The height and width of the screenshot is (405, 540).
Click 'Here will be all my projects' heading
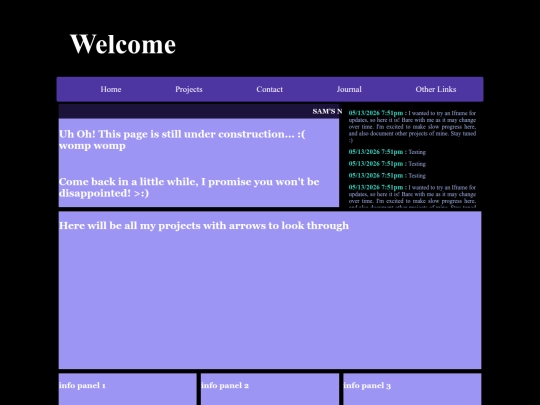[204, 226]
